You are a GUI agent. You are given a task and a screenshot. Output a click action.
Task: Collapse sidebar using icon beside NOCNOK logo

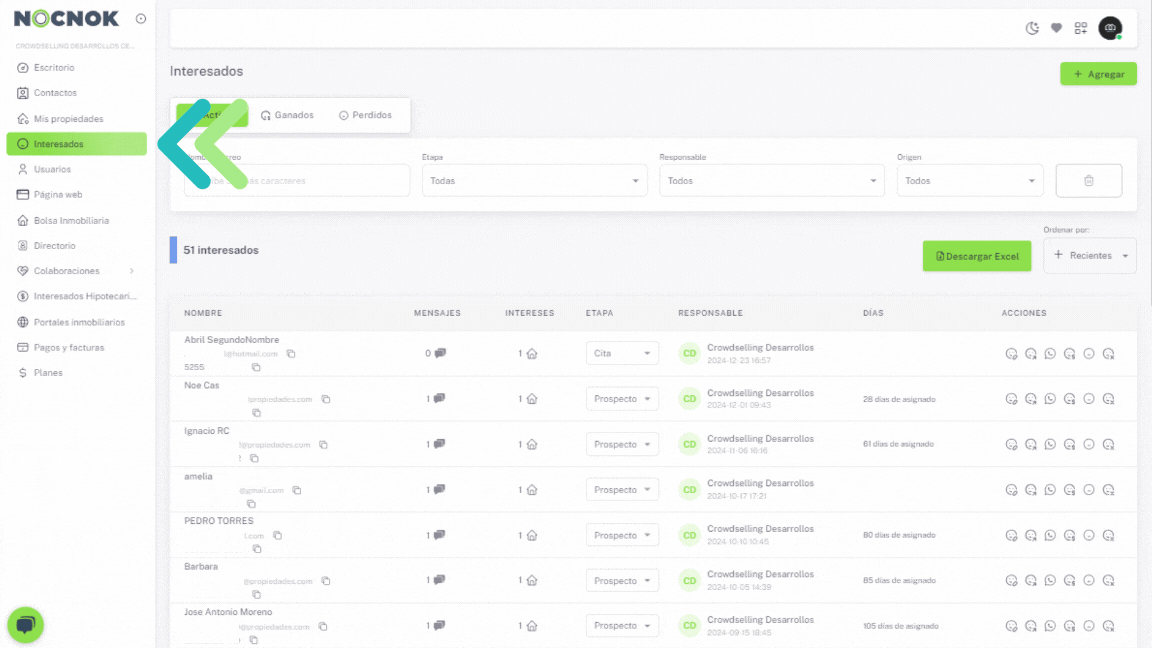click(141, 18)
